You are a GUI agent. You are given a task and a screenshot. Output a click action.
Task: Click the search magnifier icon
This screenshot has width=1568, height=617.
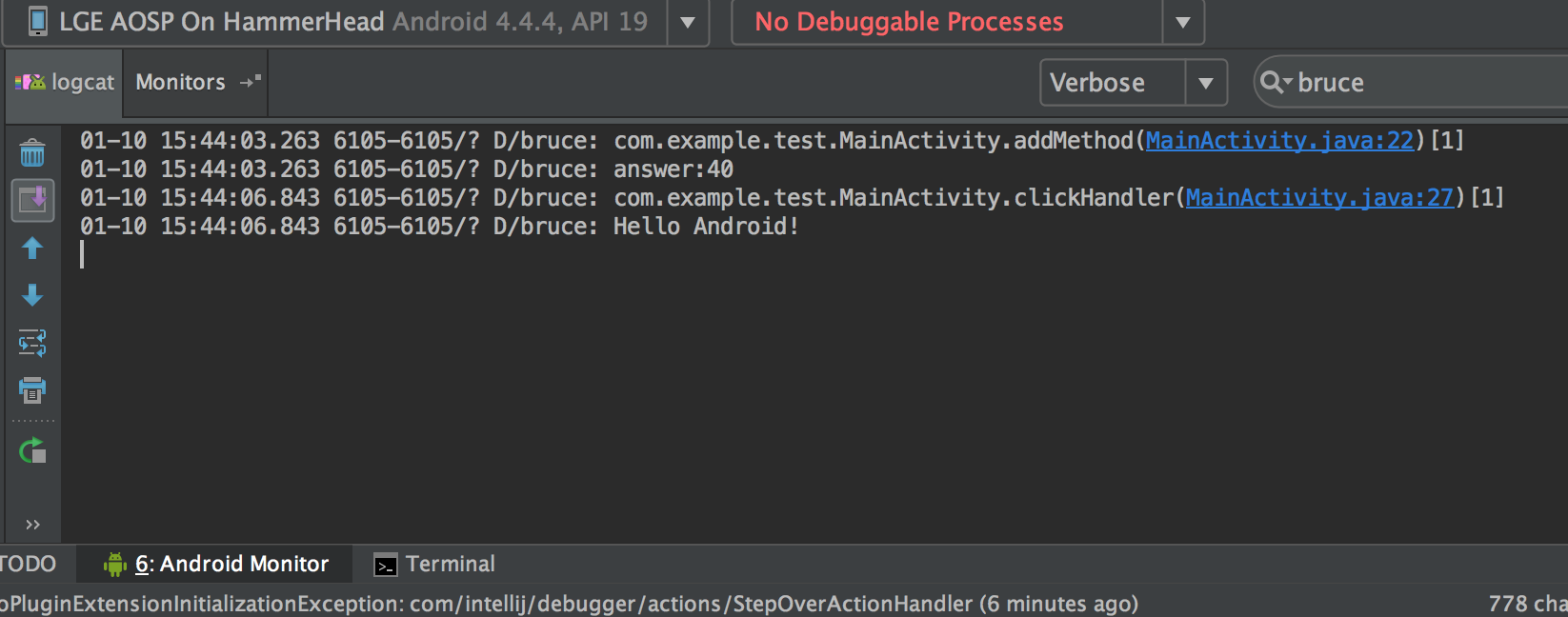coord(1273,83)
